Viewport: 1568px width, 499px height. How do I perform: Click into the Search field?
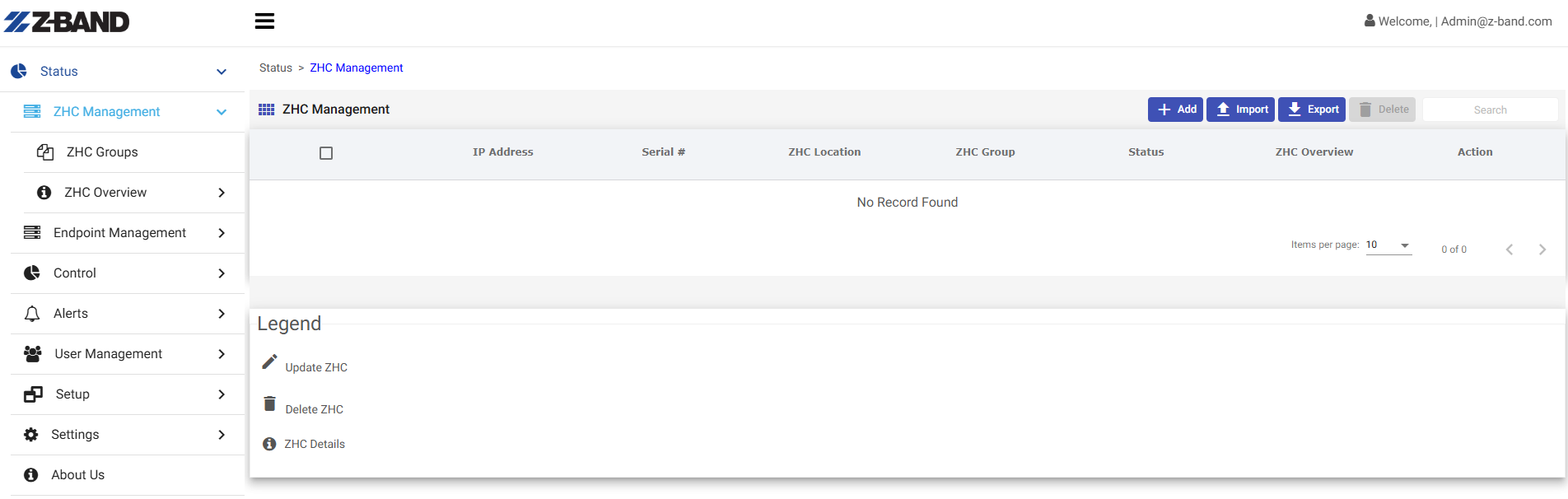[1490, 110]
